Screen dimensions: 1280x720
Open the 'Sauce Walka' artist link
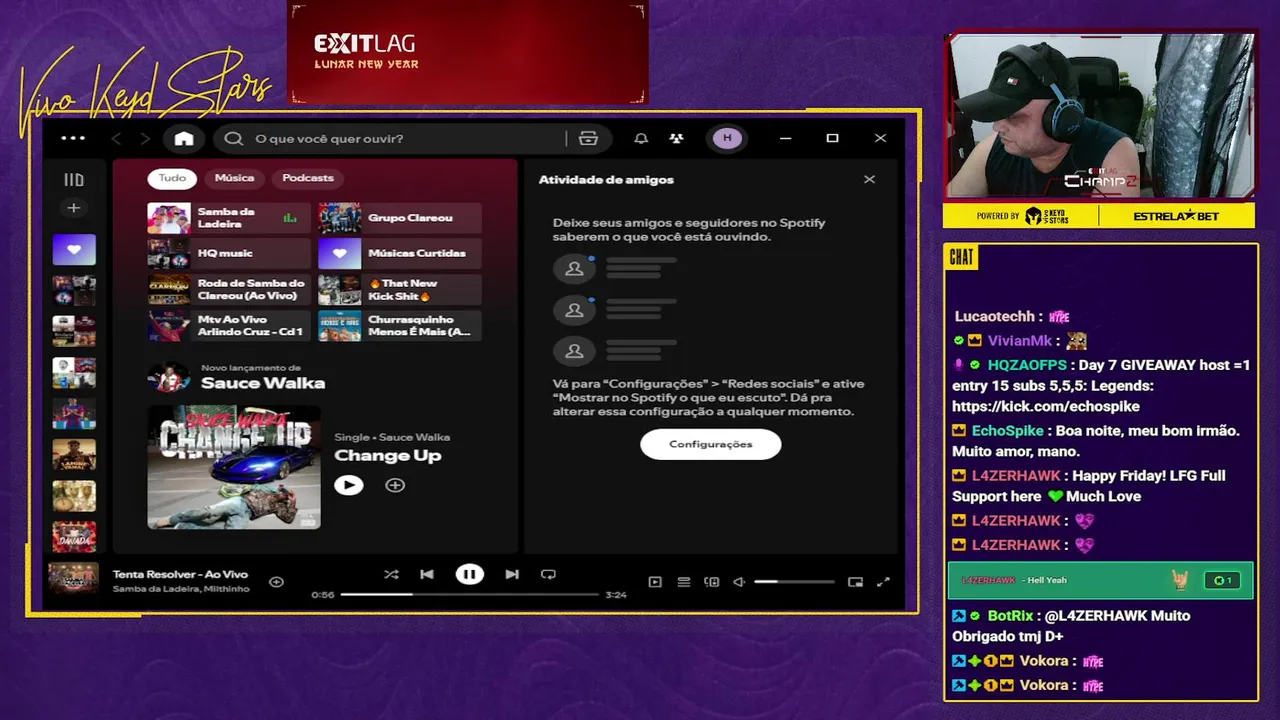point(263,383)
